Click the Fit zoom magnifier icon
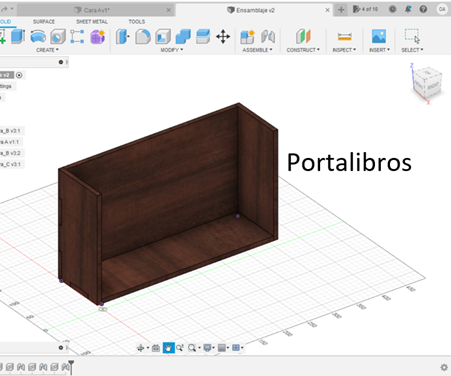The height and width of the screenshot is (376, 451). 192,348
